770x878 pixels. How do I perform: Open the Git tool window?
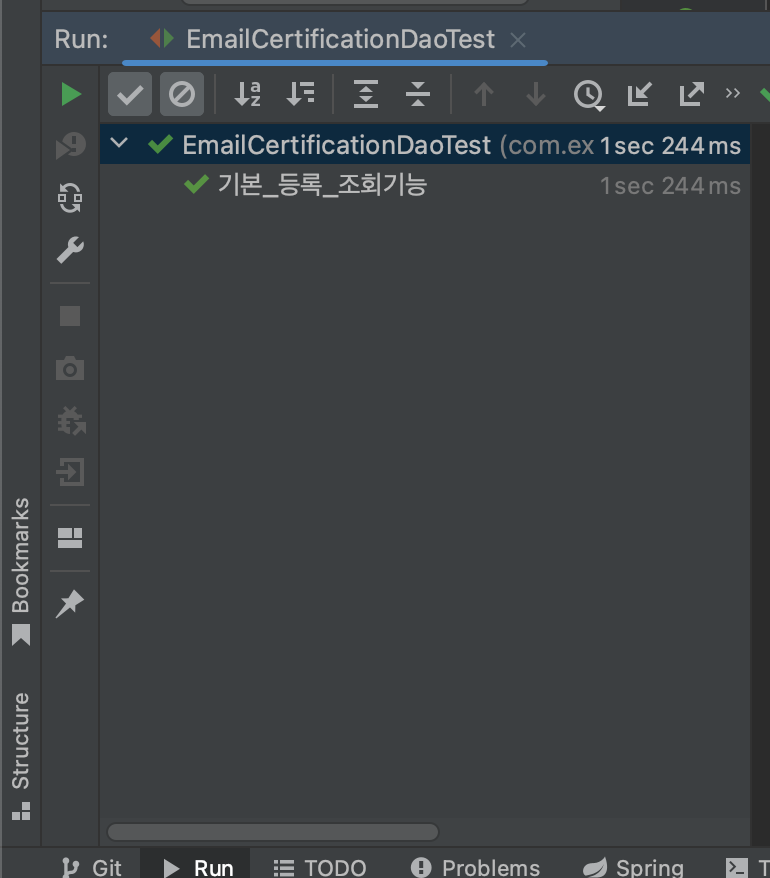point(92,867)
